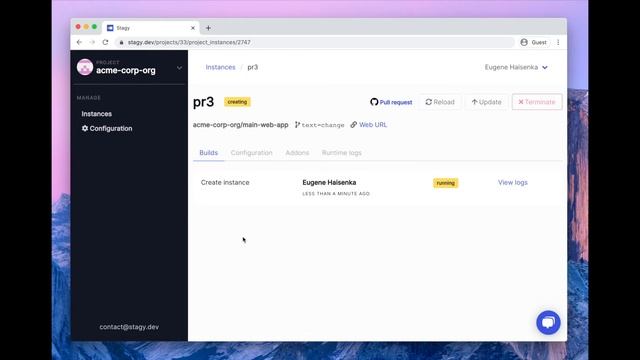640x360 pixels.
Task: Open Instances in the sidebar
Action: tap(96, 114)
